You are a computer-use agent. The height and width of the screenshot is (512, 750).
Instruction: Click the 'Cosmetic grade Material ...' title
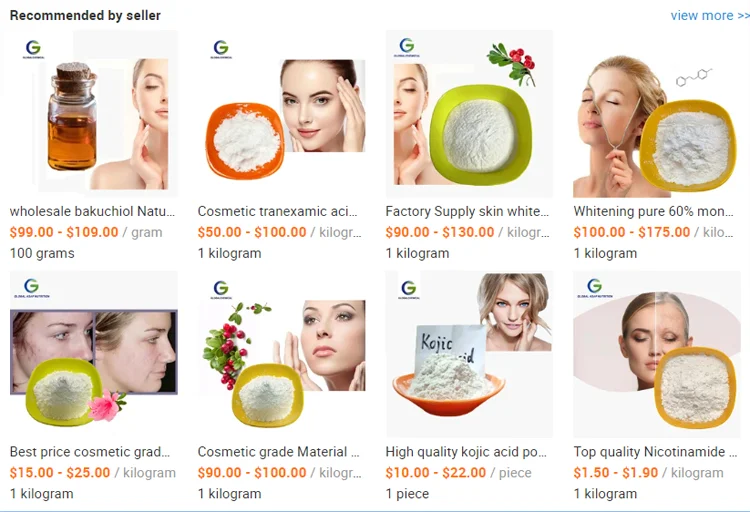pos(278,452)
